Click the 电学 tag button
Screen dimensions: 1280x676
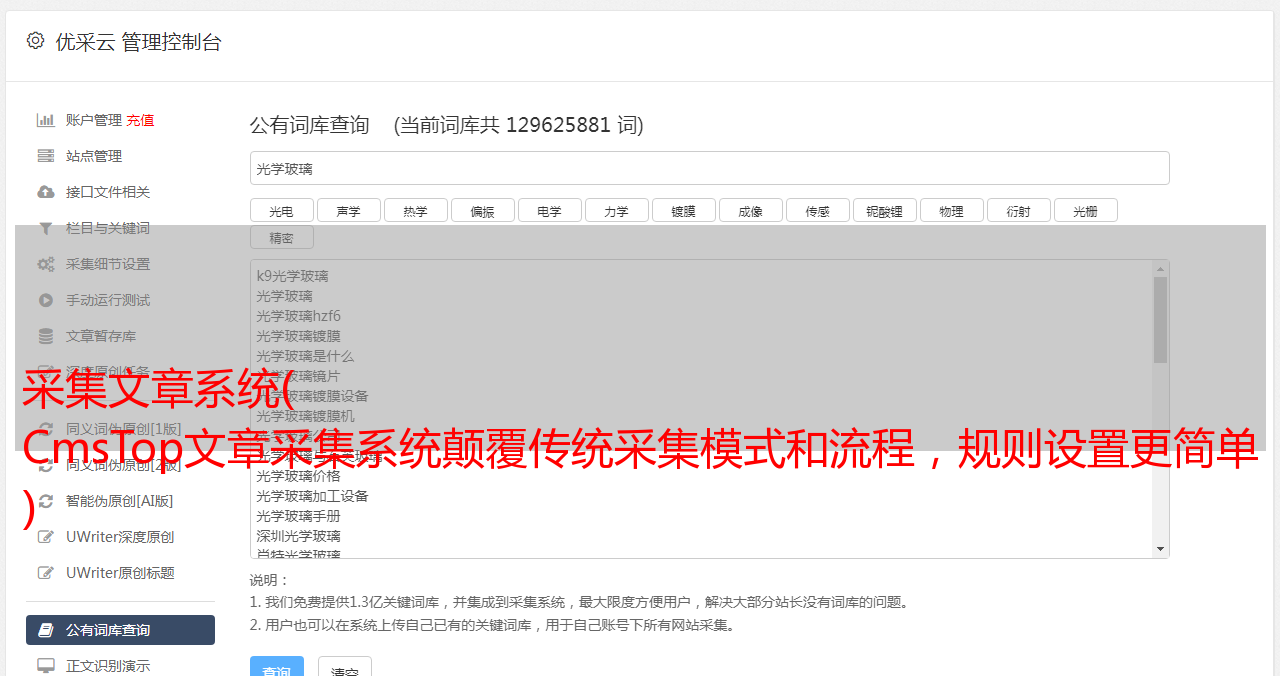[x=550, y=210]
